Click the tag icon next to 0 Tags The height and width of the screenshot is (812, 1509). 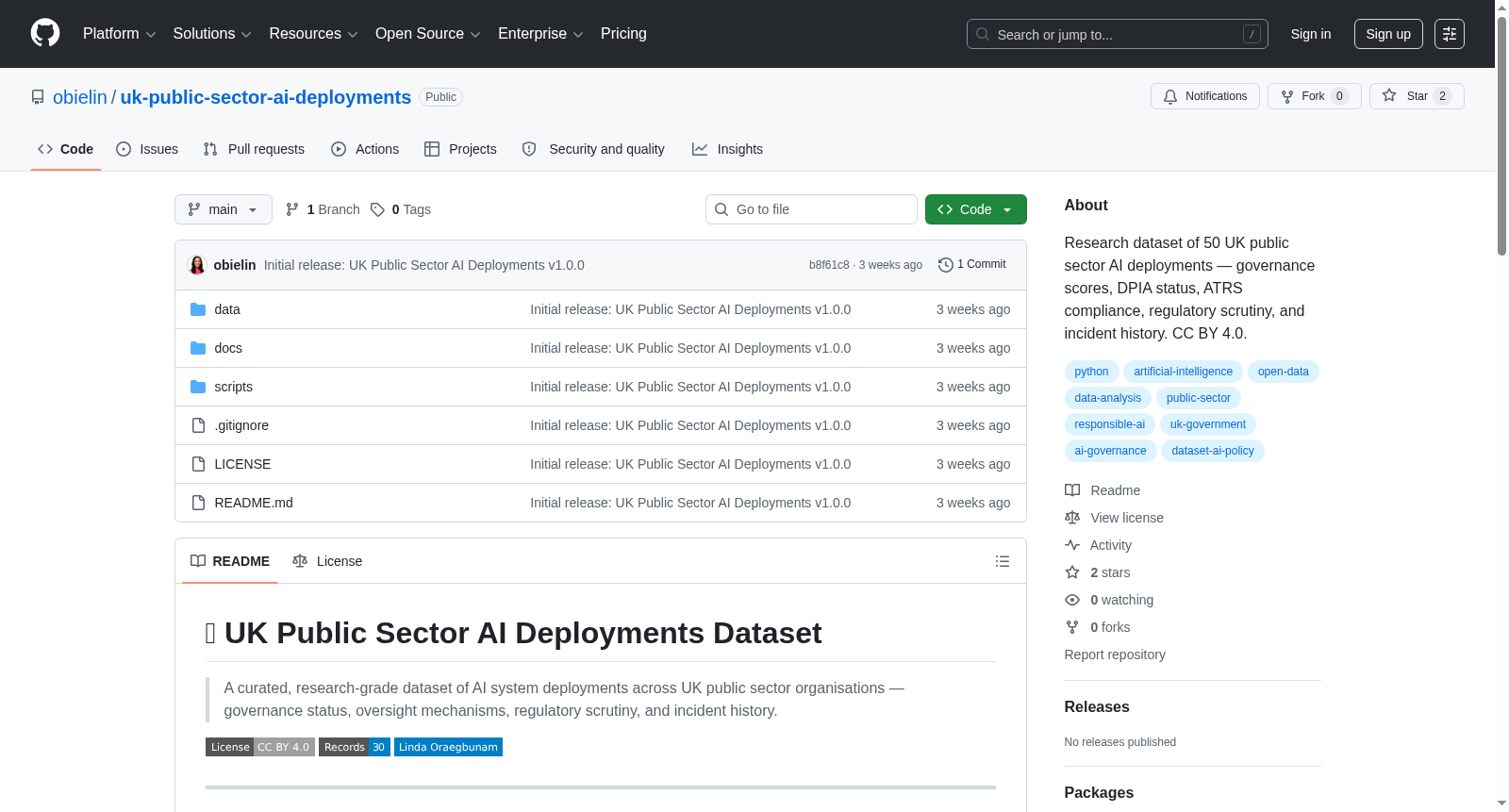coord(377,209)
